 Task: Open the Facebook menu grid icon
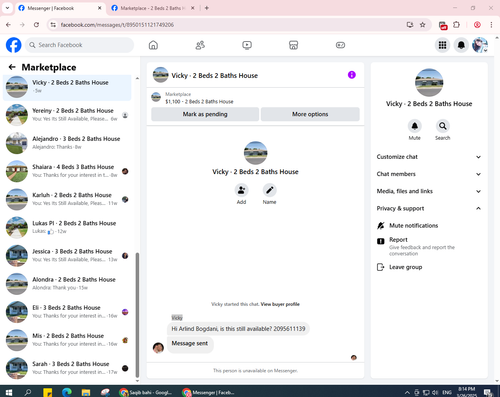[x=442, y=45]
